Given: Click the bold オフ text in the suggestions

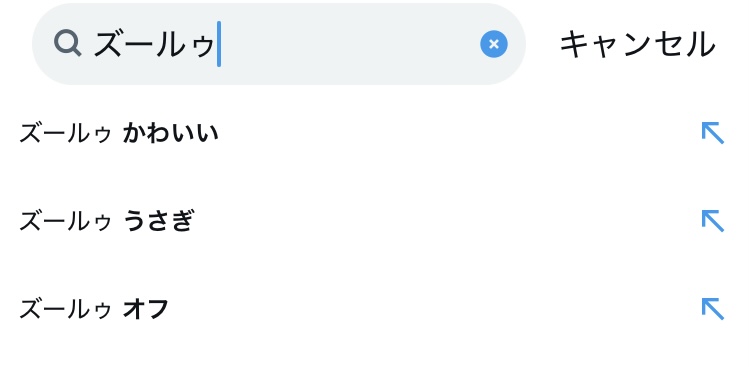Looking at the screenshot, I should pyautogui.click(x=145, y=309).
